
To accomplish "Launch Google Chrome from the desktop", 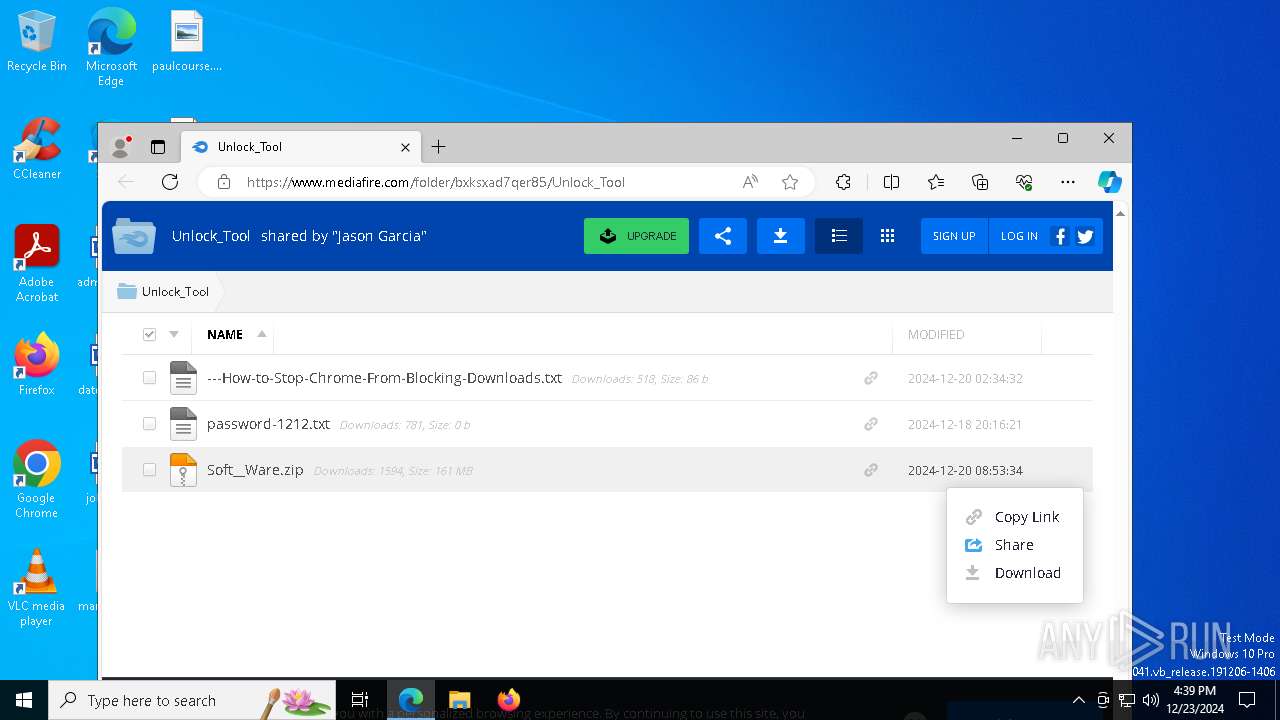I will pos(37,479).
